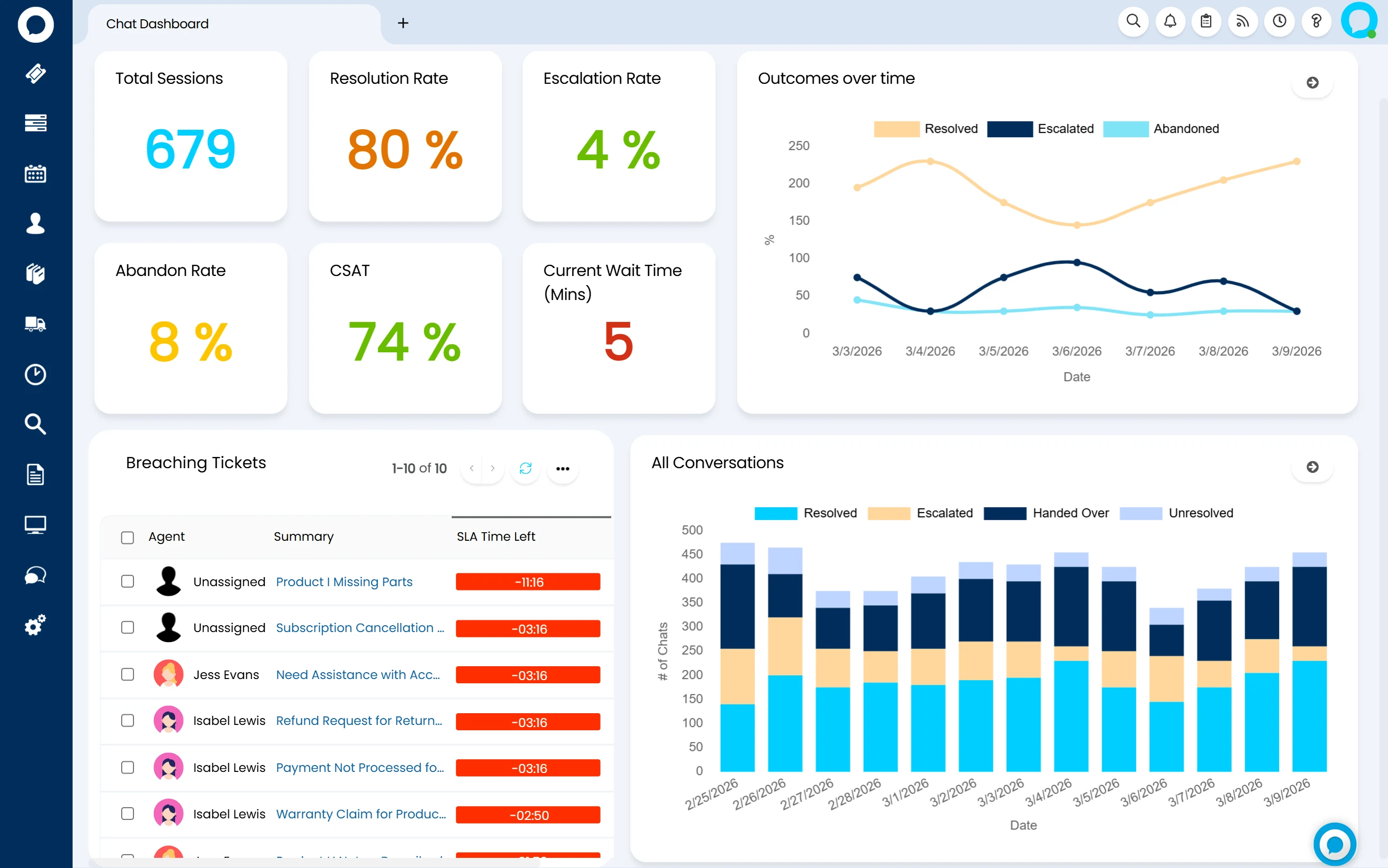Click Jess Evans agent avatar
Screen dimensions: 1388x868
(168, 675)
